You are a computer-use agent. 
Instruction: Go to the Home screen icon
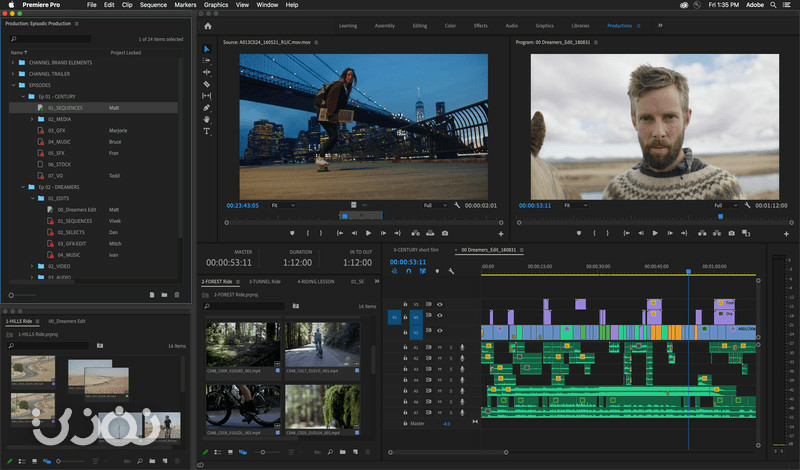[208, 26]
